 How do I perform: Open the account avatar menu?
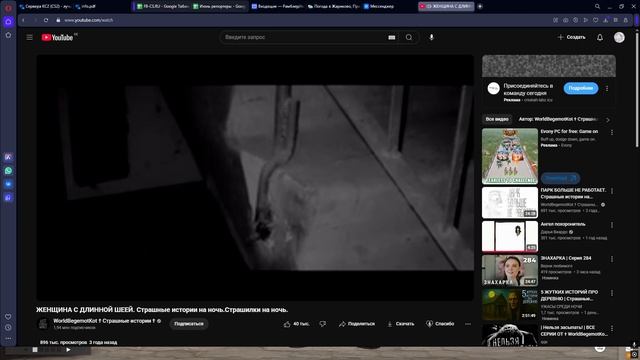coord(619,37)
